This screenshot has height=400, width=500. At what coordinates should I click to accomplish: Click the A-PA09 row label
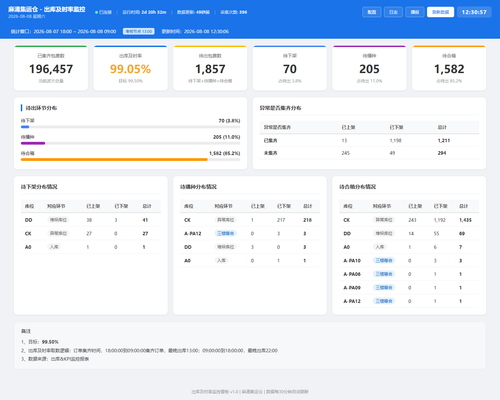(352, 288)
